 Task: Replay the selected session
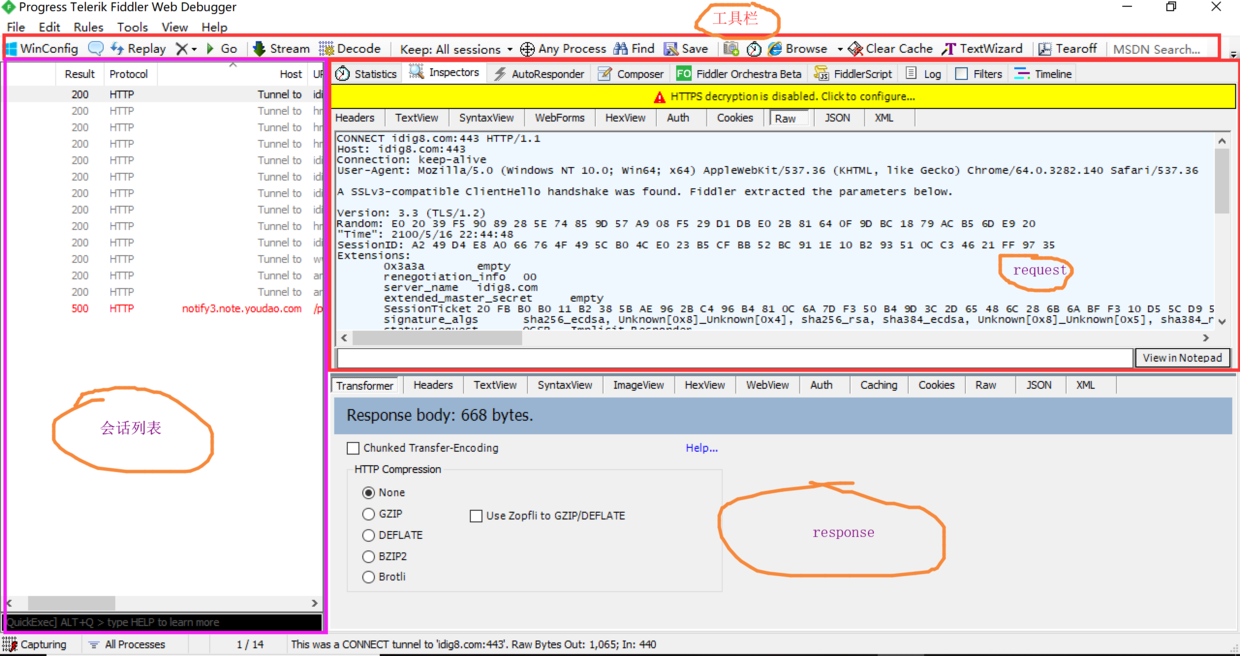coord(138,48)
